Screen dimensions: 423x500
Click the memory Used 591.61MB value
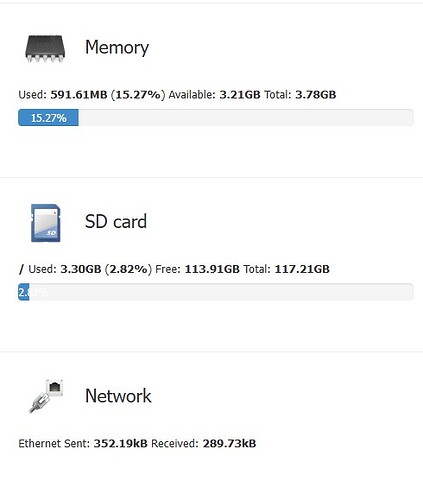click(79, 95)
